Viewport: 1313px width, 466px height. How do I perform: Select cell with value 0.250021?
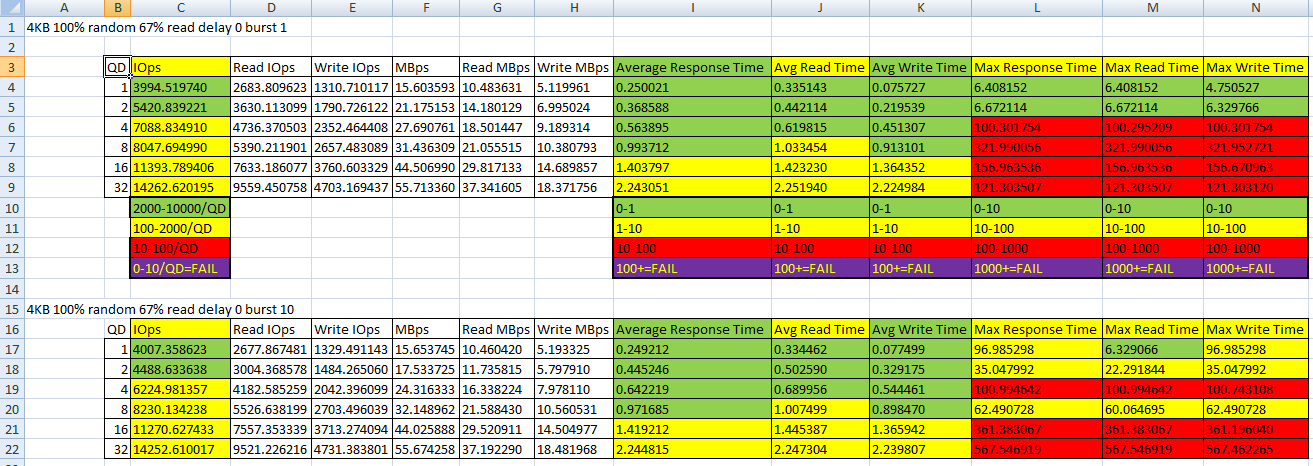coord(691,87)
